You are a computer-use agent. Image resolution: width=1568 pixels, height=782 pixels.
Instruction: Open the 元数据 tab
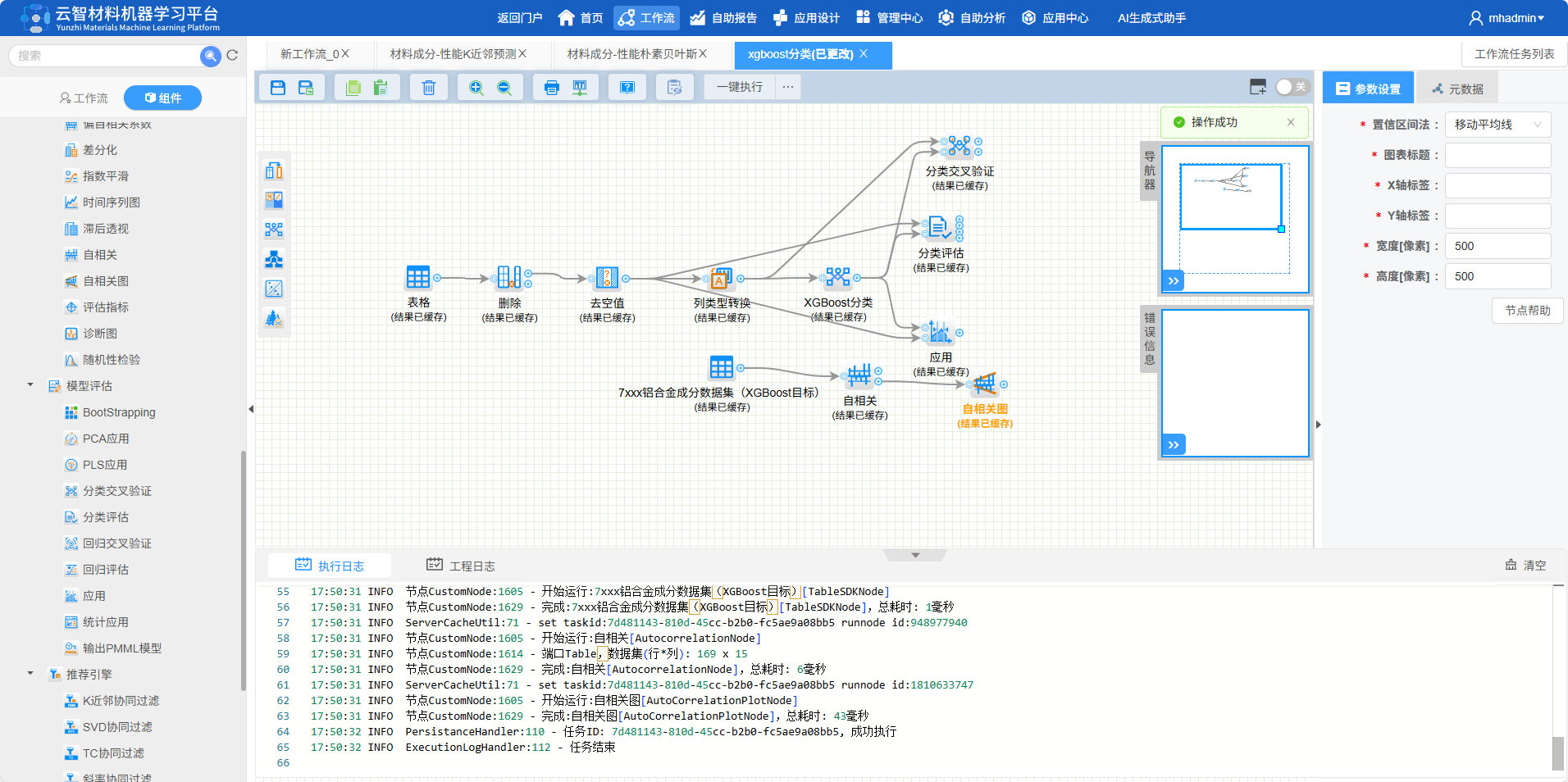pos(1457,89)
